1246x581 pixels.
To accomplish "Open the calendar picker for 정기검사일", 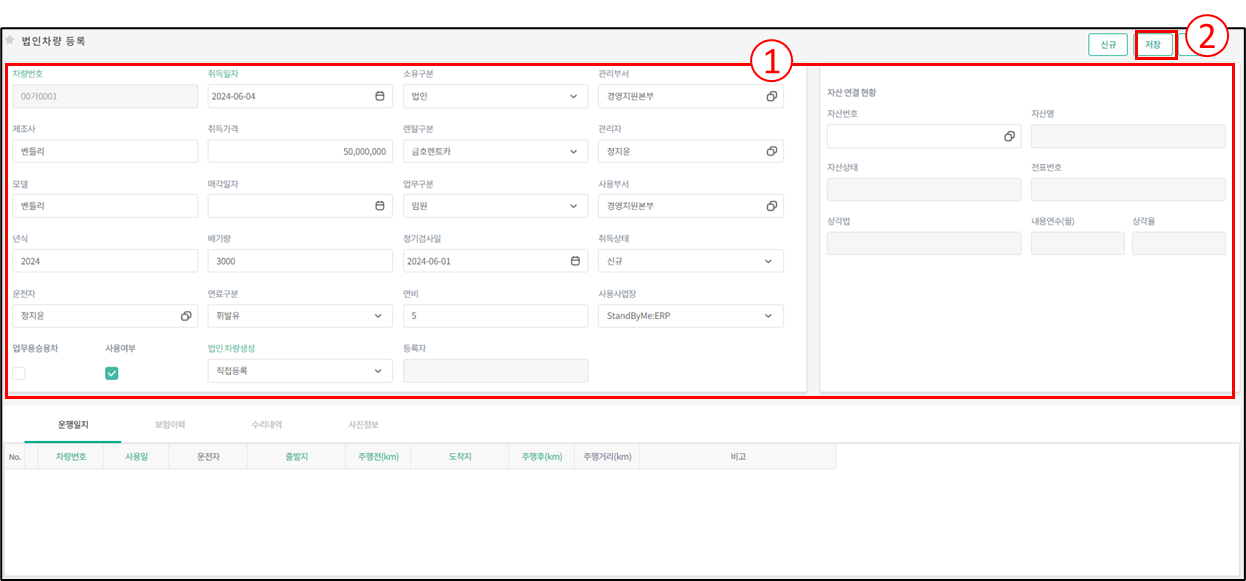I will click(x=575, y=261).
